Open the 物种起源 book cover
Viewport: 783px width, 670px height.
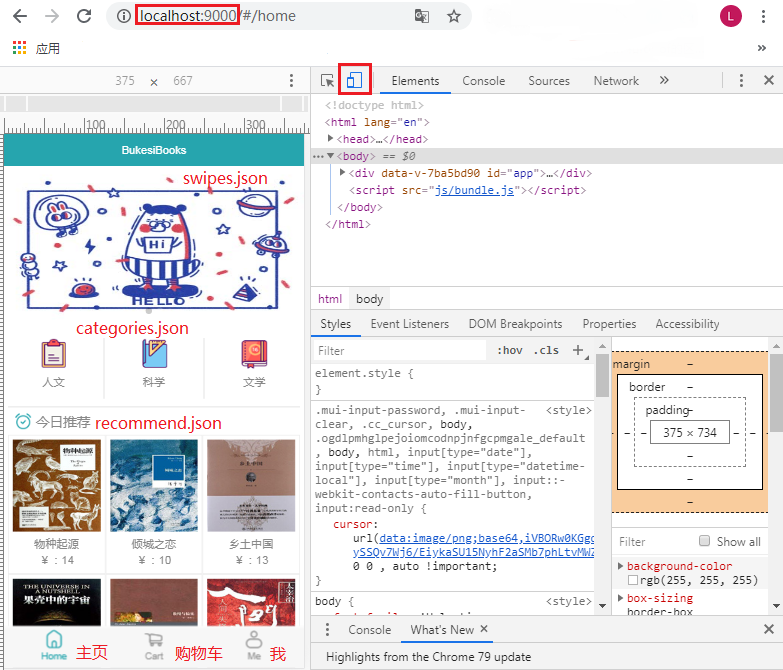click(56, 486)
